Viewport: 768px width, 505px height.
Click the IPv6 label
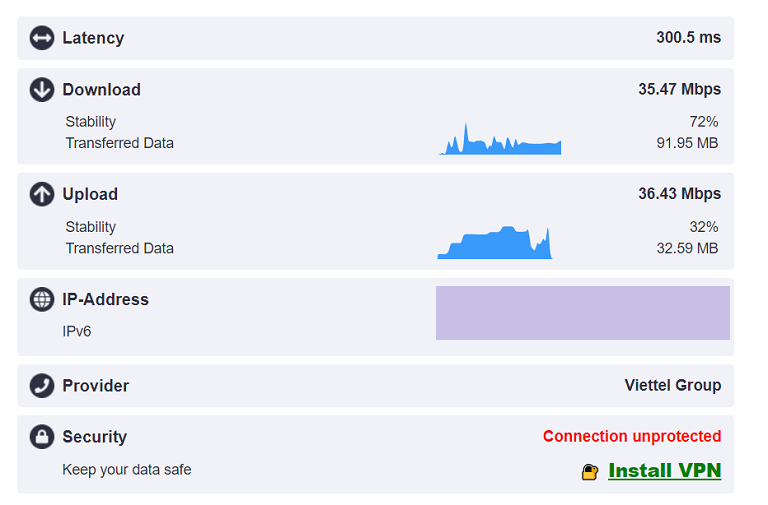(76, 332)
